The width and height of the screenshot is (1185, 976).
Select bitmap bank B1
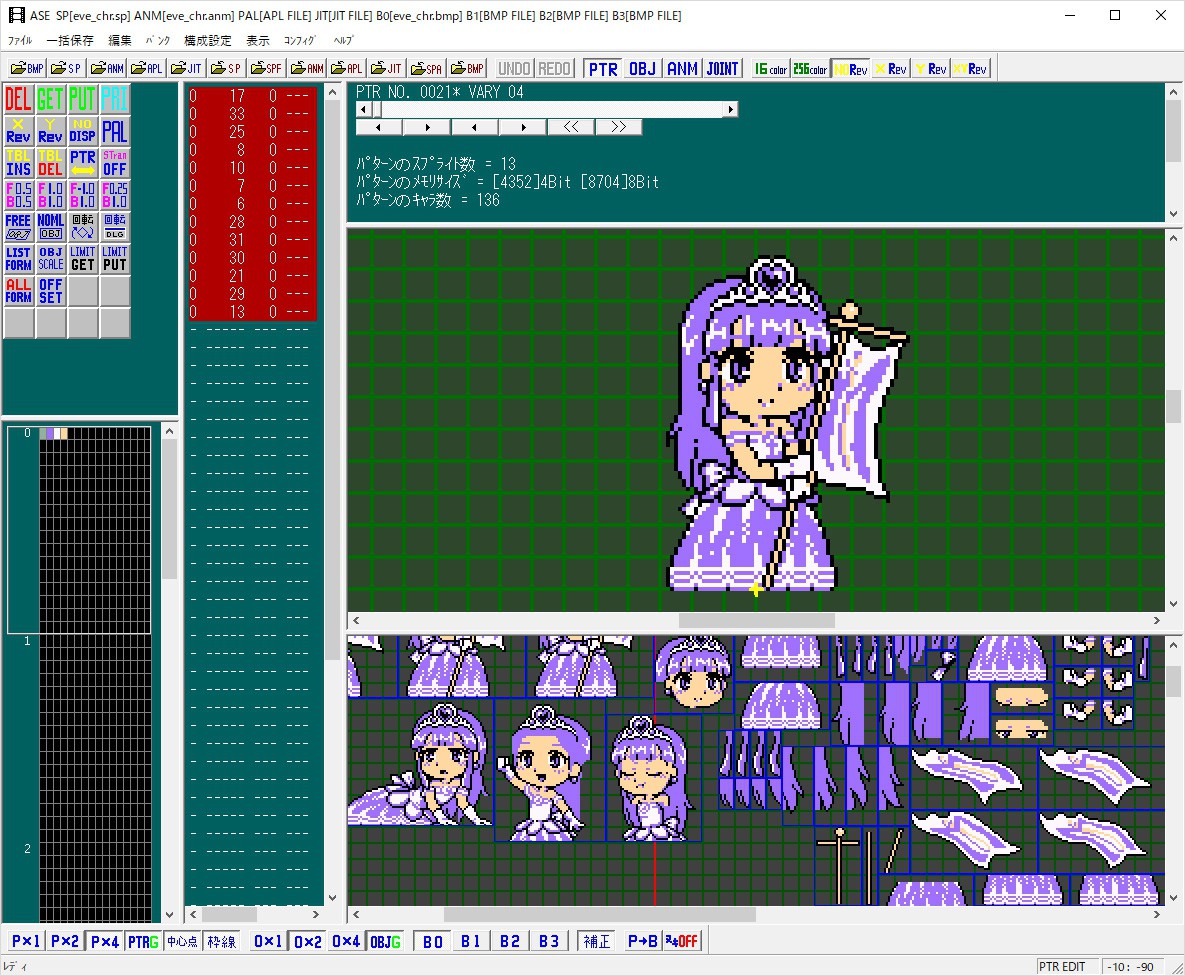click(470, 941)
